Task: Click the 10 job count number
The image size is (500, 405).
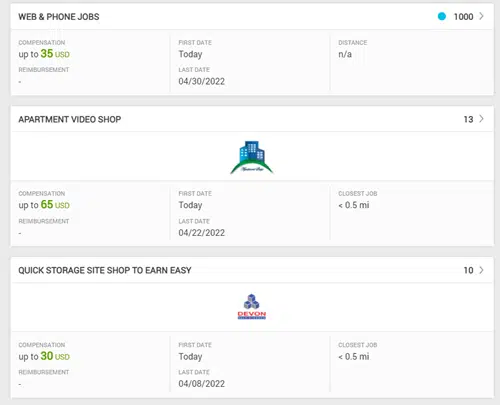Action: click(468, 270)
